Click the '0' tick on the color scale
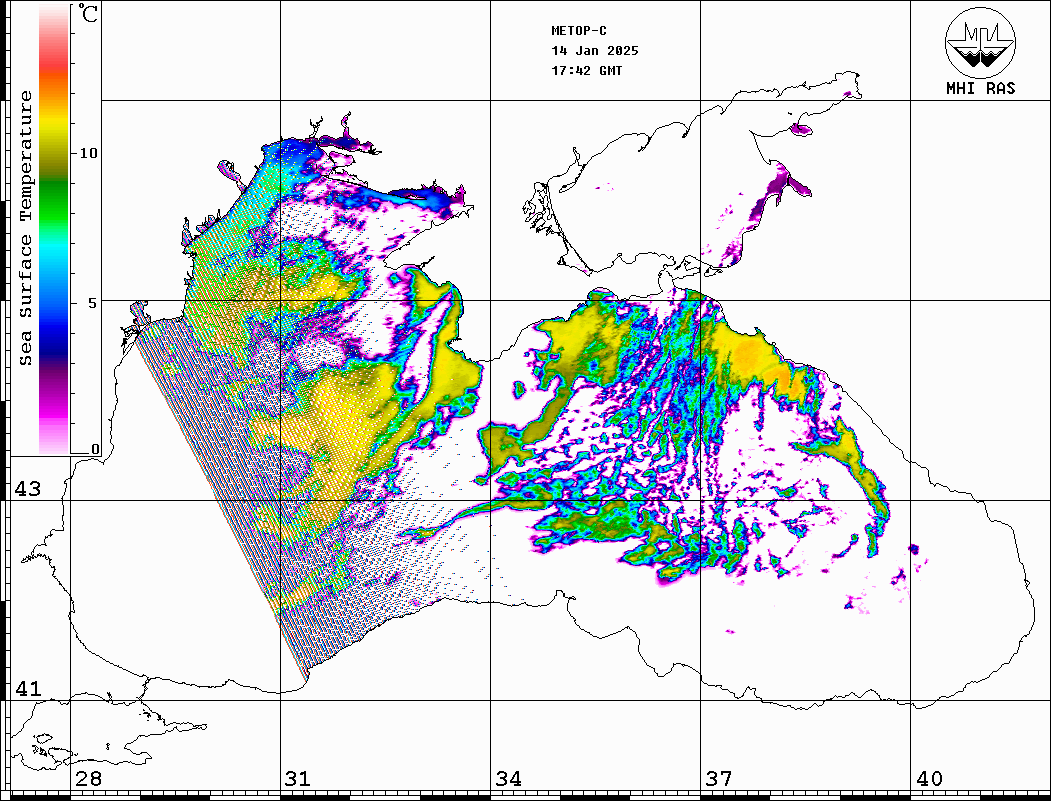Image resolution: width=1051 pixels, height=801 pixels. 95,449
